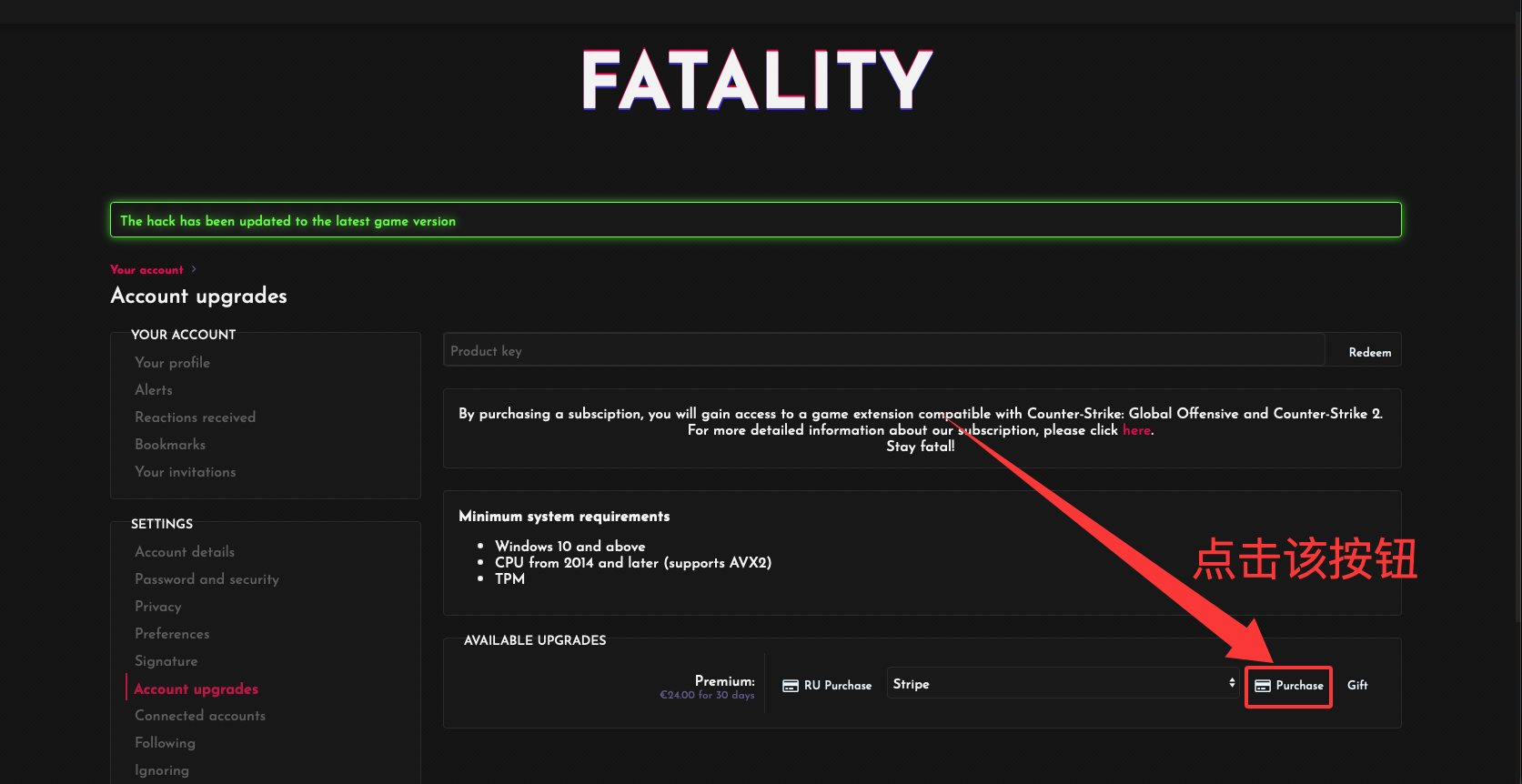Go to Bookmarks in the sidebar

(170, 445)
